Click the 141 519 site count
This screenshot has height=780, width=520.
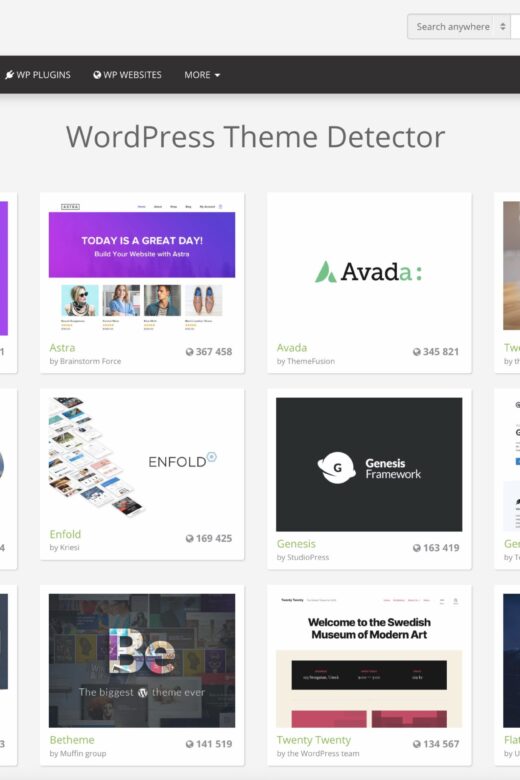click(213, 744)
